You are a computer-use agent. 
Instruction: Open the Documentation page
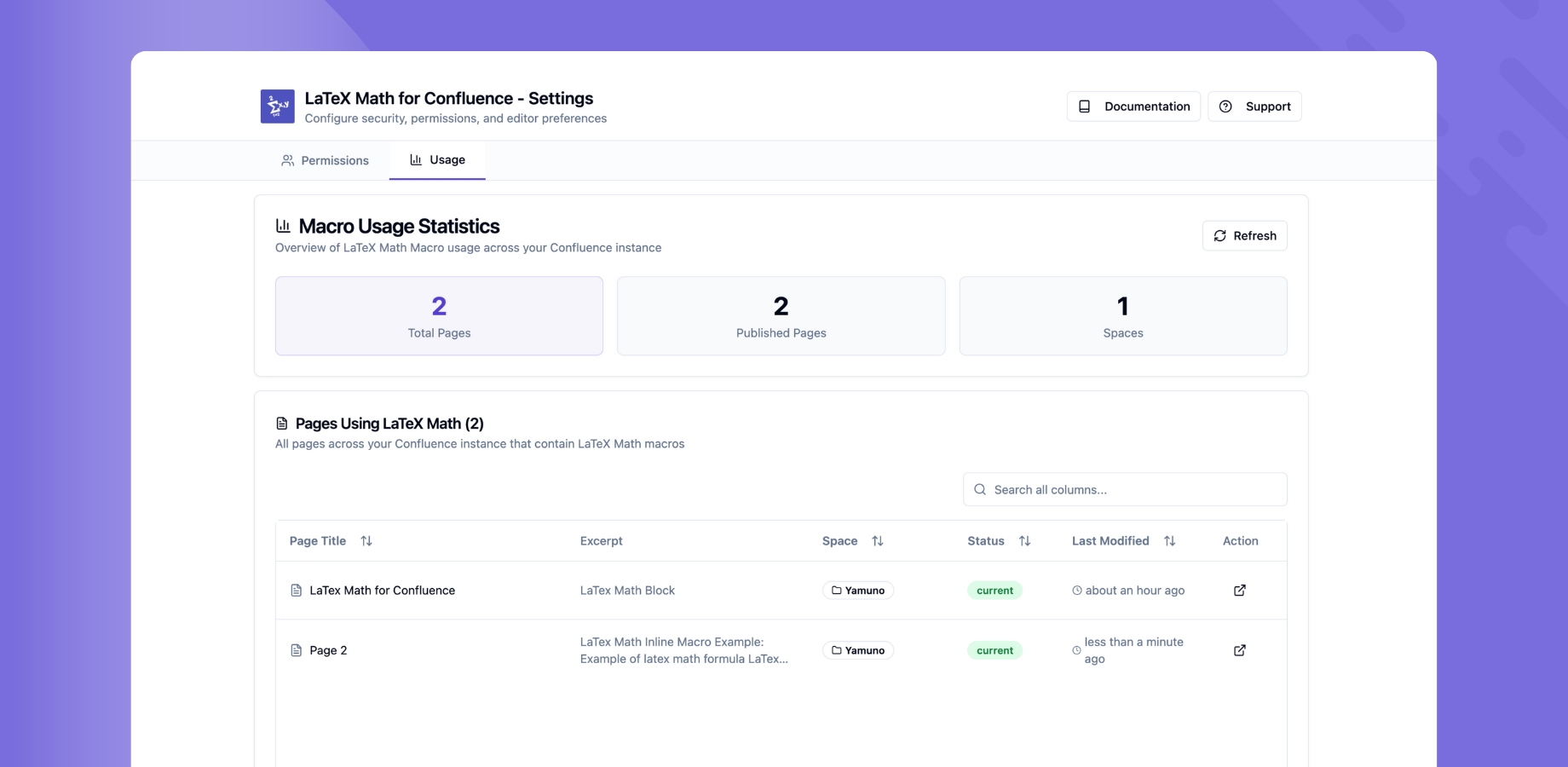(1133, 106)
